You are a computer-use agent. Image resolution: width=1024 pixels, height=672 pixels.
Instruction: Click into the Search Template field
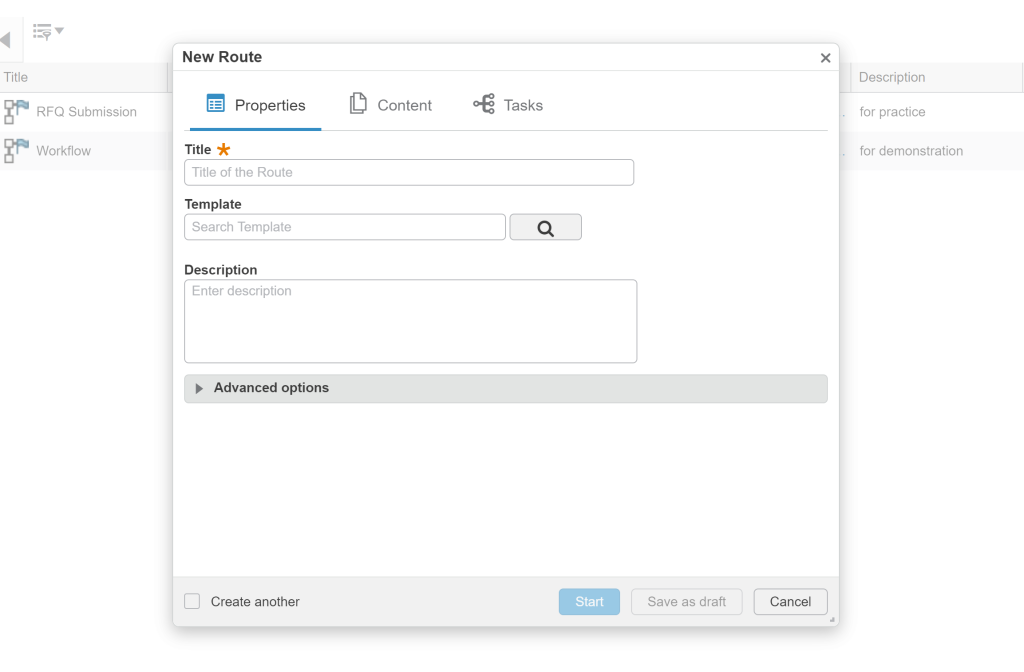click(x=345, y=227)
